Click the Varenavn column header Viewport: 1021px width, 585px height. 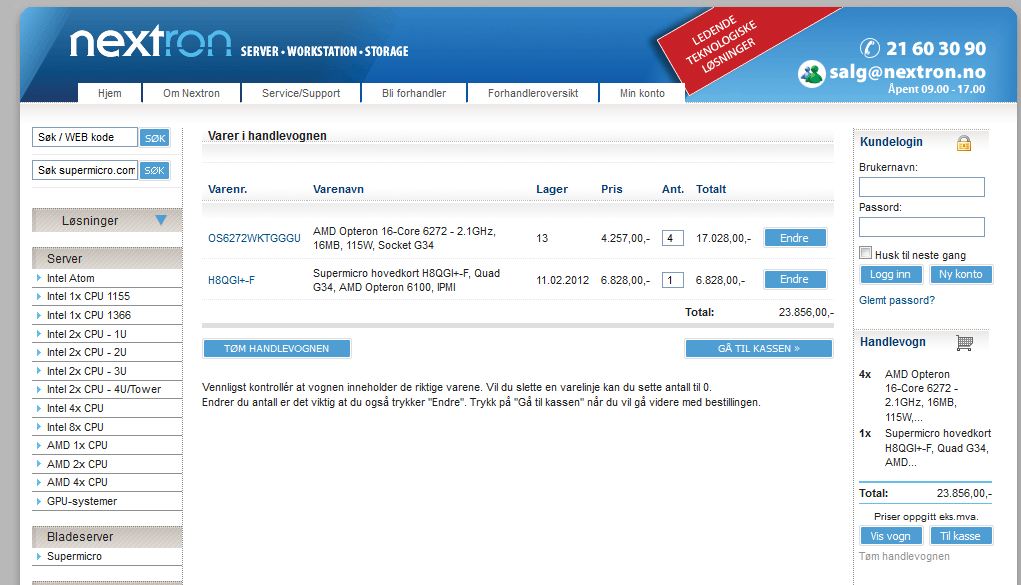click(x=338, y=189)
